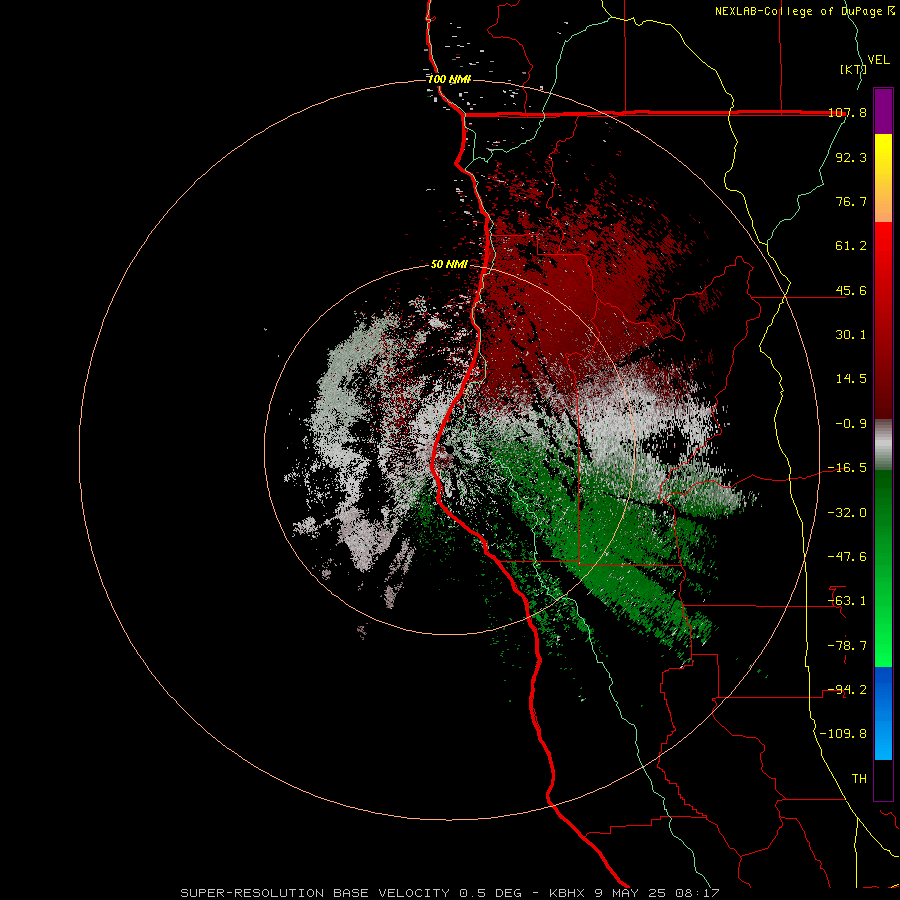Click the 50 NMI range ring label
The width and height of the screenshot is (900, 900).
449,265
